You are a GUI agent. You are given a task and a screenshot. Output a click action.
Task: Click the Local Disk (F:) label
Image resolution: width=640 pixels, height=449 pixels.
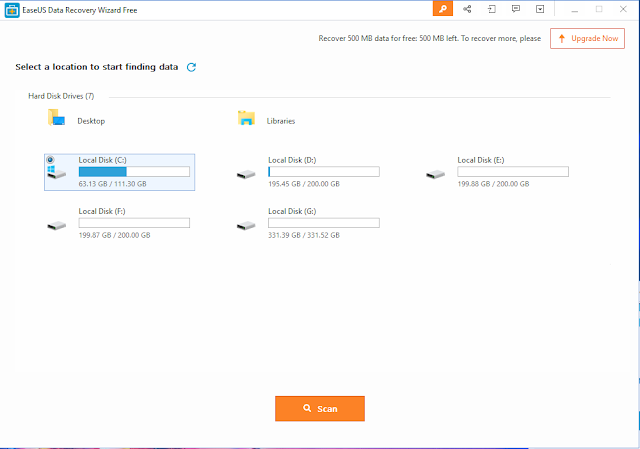point(102,211)
